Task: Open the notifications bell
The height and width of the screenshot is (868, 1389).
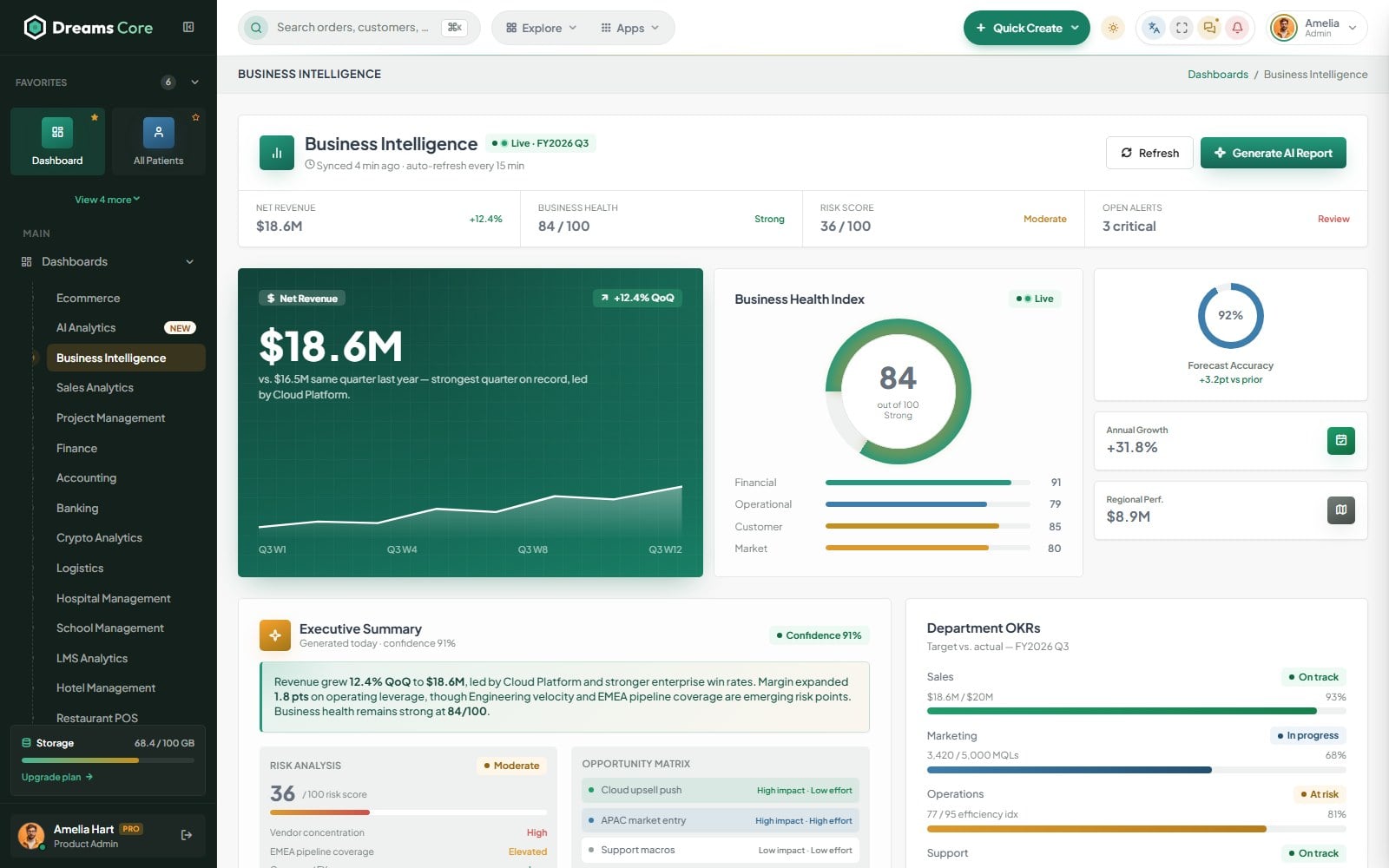Action: 1237,28
